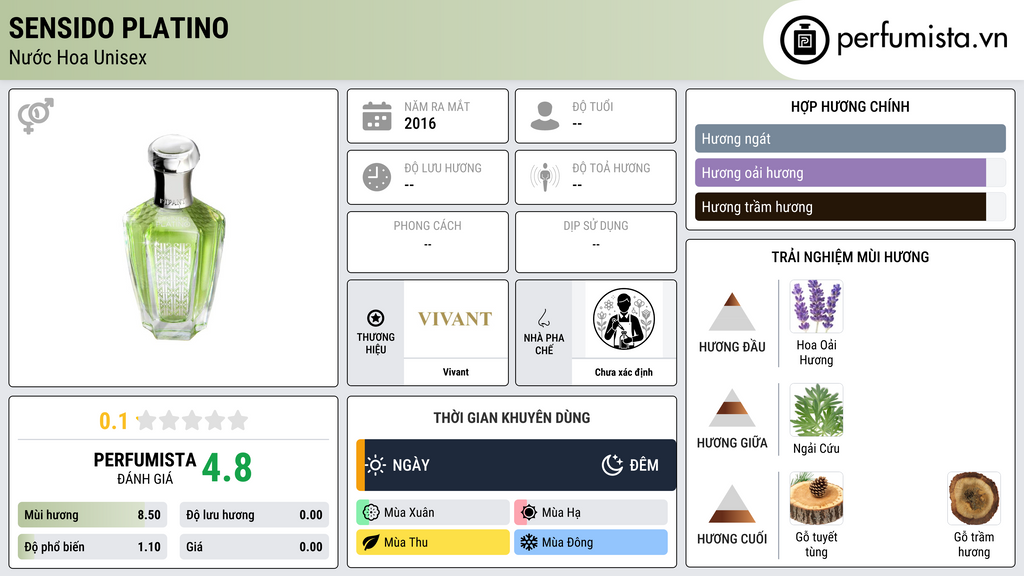Click the person icon beside Độ tuổi
Image resolution: width=1024 pixels, height=576 pixels.
545,116
